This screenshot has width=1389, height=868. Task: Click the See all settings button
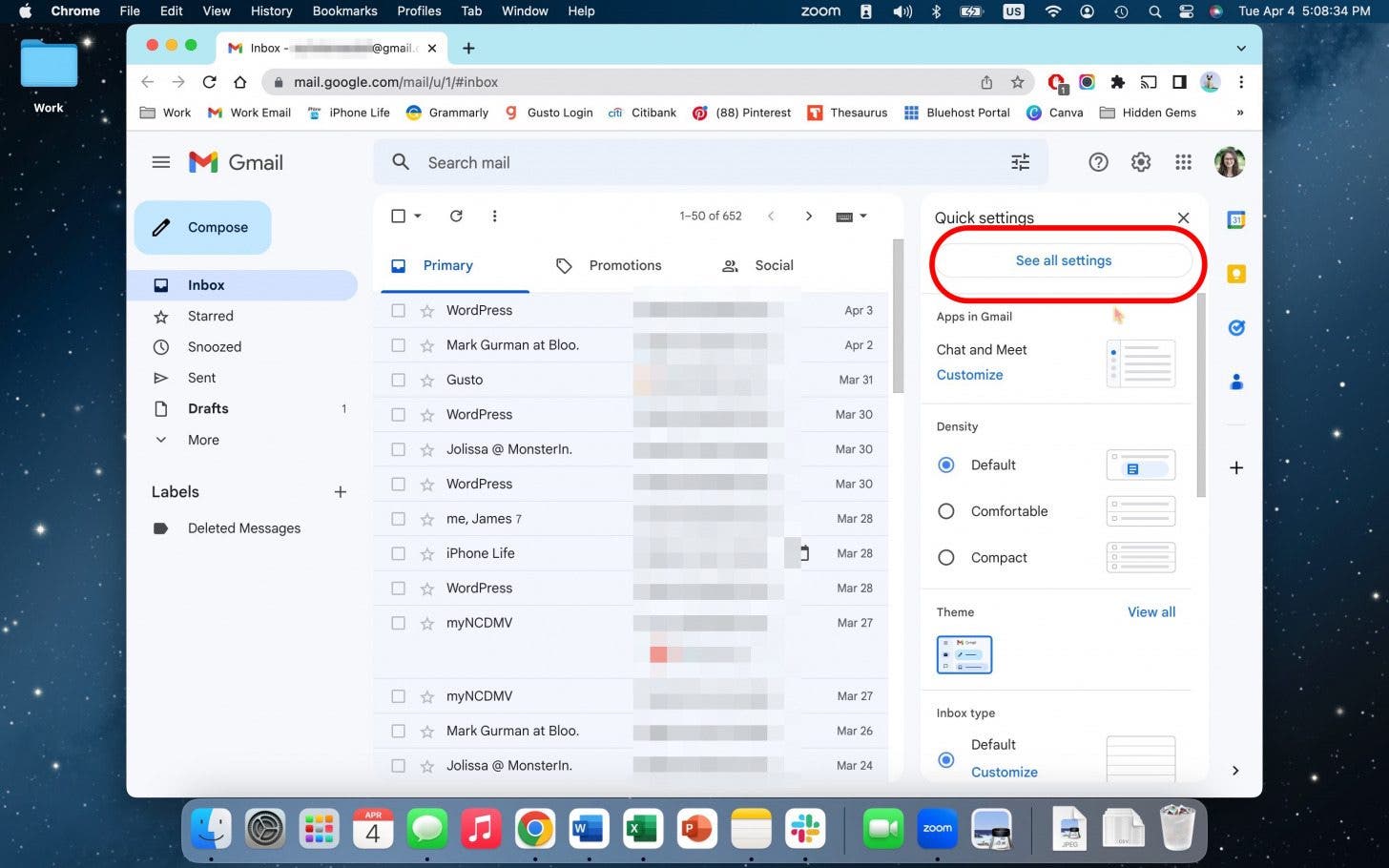pos(1063,260)
